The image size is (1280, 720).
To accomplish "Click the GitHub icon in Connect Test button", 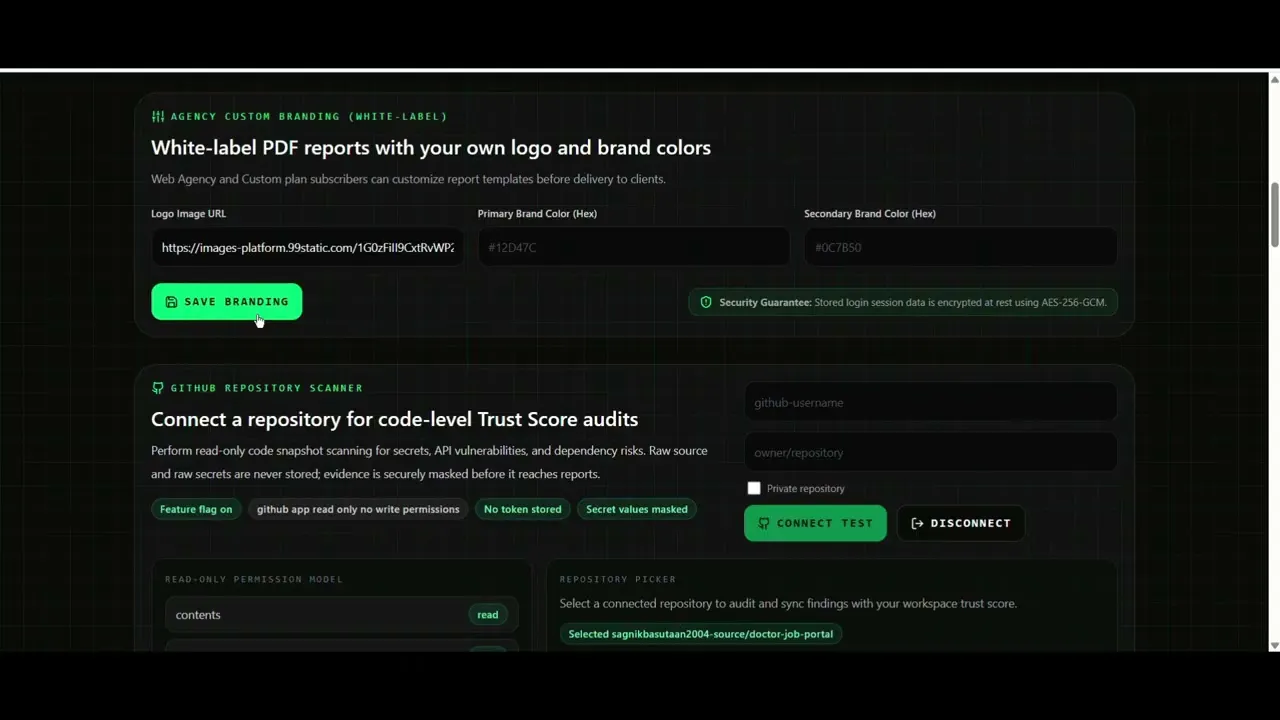I will pos(764,523).
